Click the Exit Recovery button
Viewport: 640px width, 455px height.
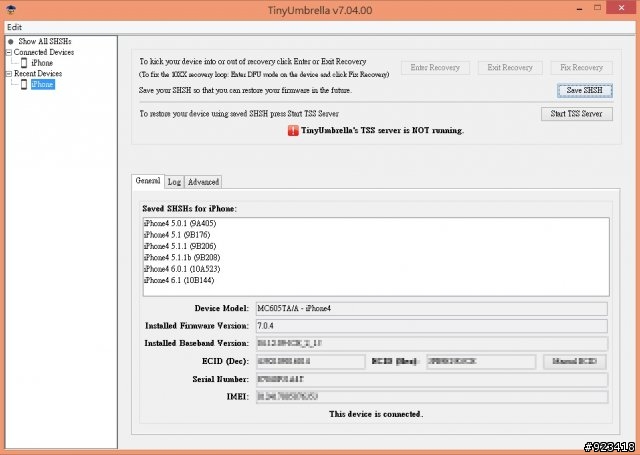pyautogui.click(x=510, y=68)
